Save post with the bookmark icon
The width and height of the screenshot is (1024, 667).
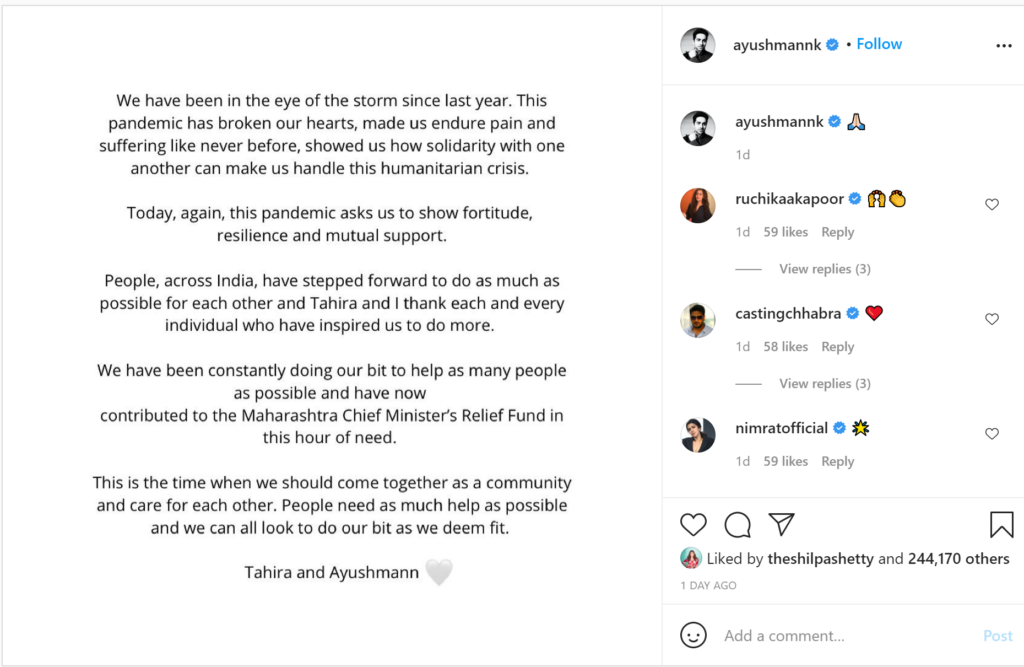click(x=1001, y=524)
